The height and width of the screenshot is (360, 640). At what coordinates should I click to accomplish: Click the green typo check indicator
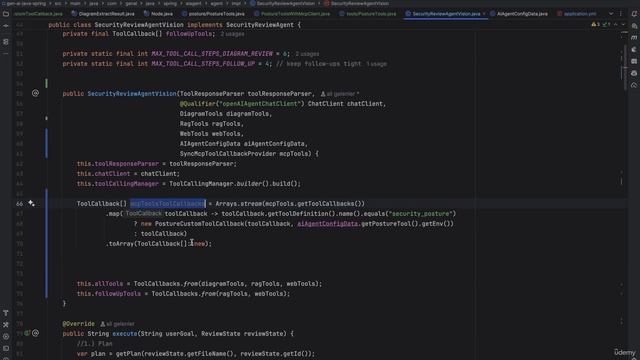(x=607, y=24)
